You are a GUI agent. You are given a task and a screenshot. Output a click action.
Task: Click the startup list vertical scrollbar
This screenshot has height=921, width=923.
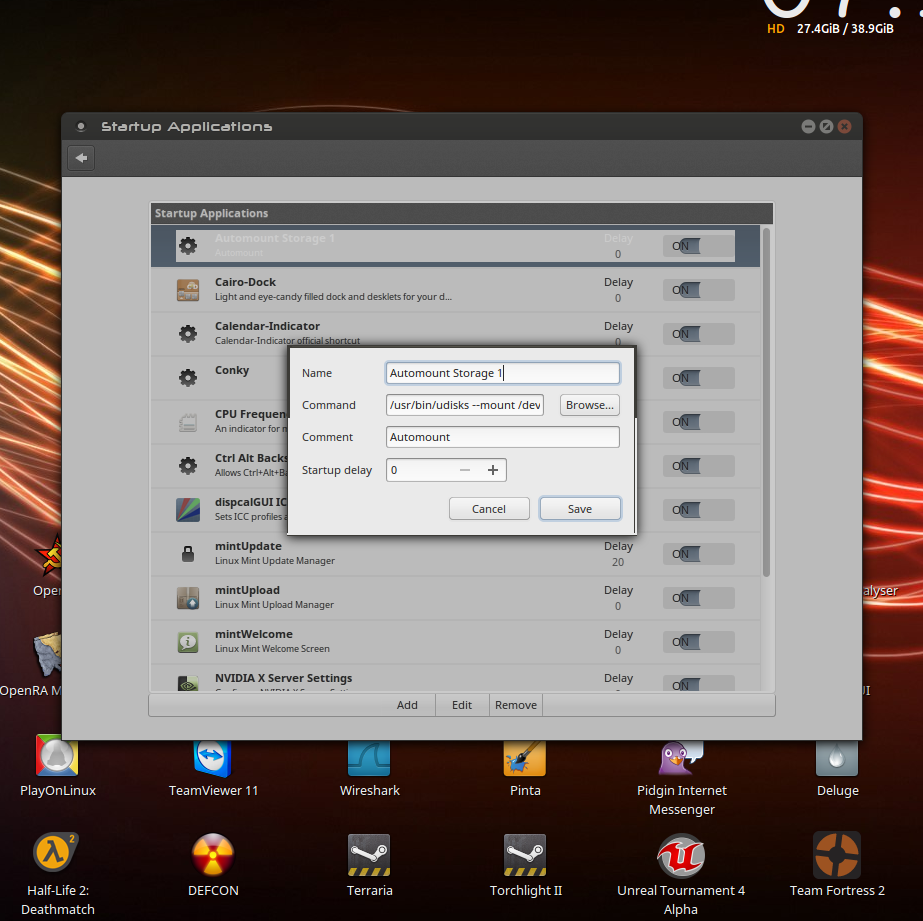tap(766, 400)
